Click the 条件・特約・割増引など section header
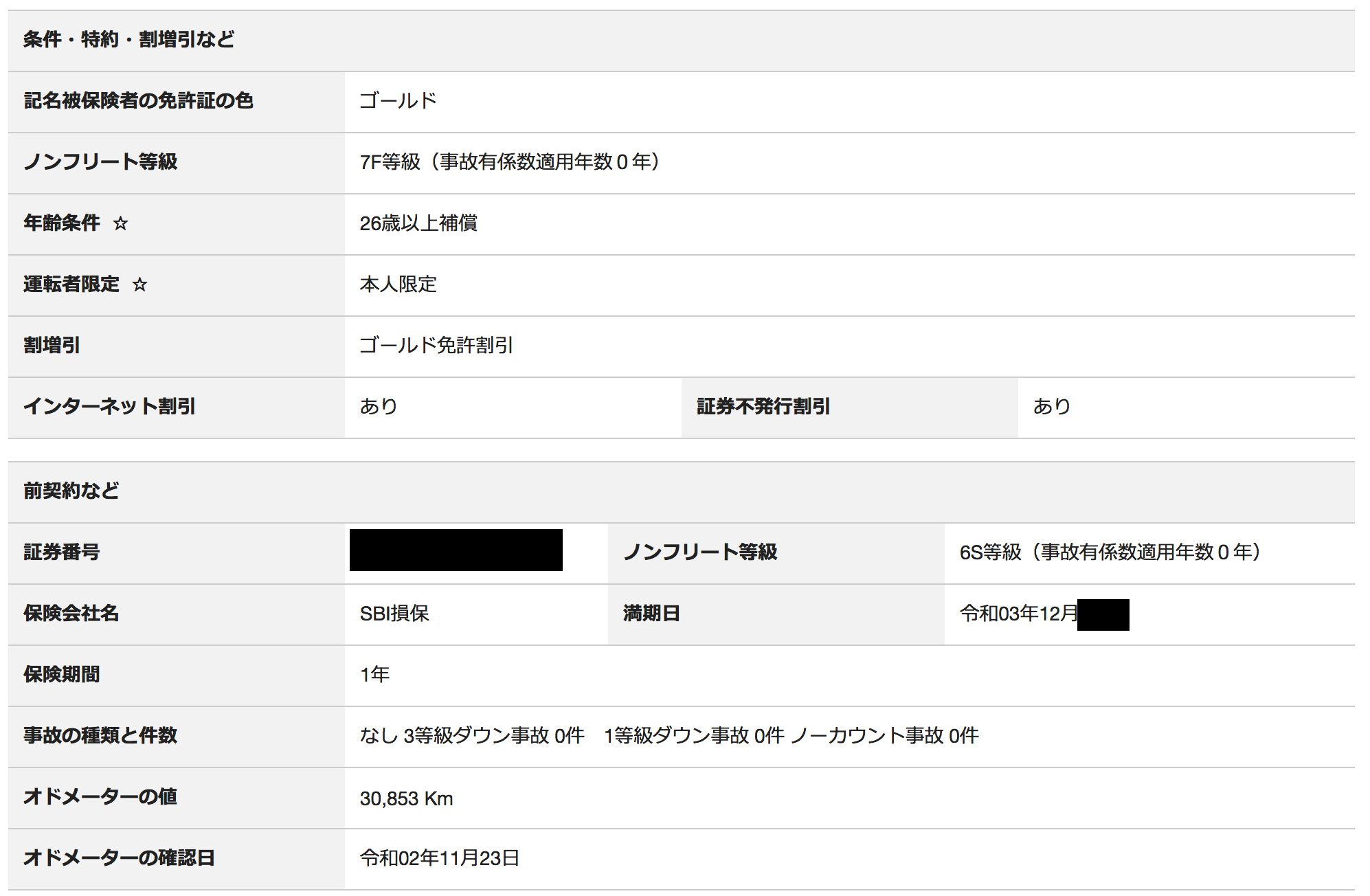 click(129, 40)
